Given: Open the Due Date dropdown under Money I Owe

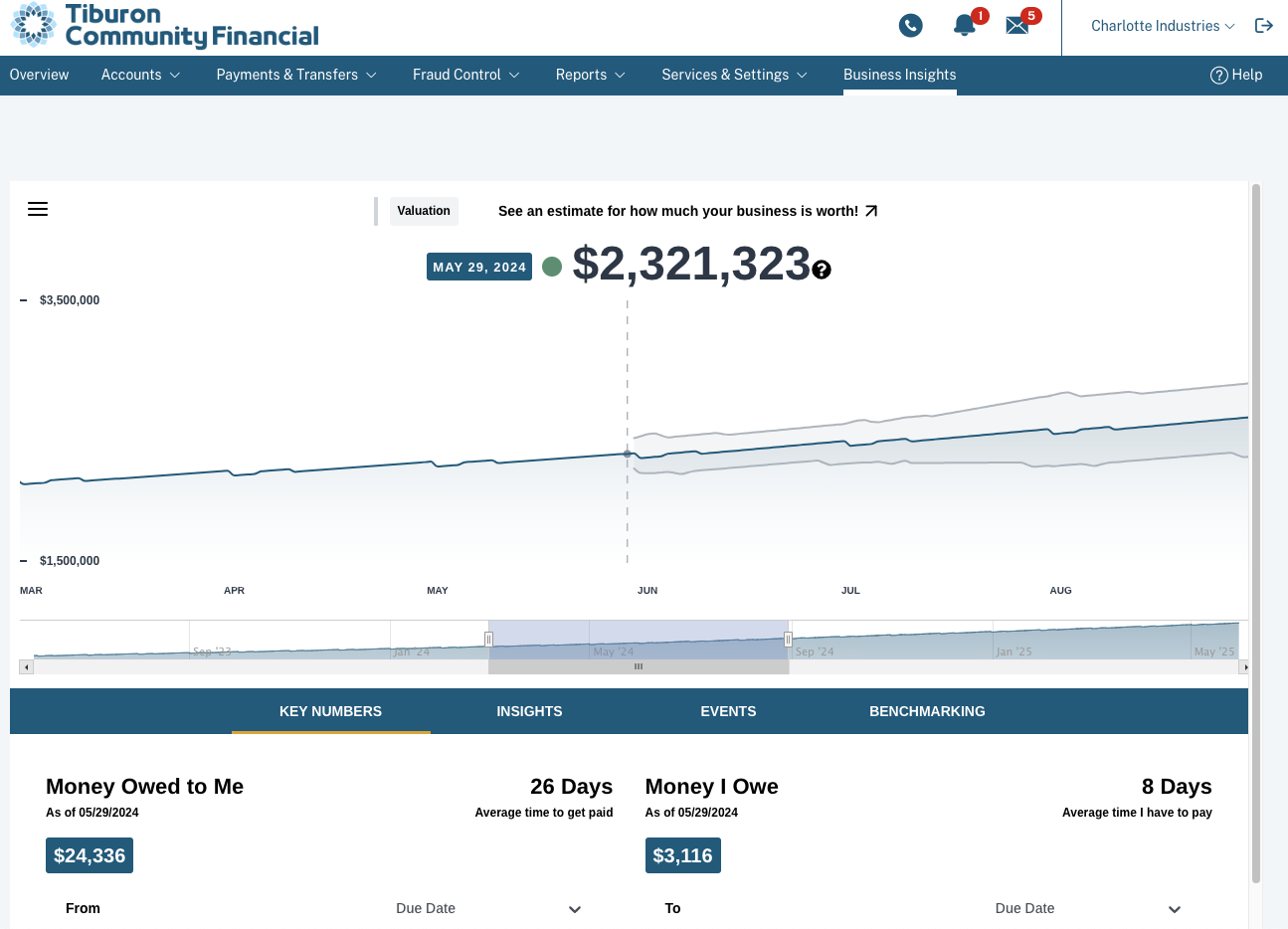Looking at the screenshot, I should 1174,909.
